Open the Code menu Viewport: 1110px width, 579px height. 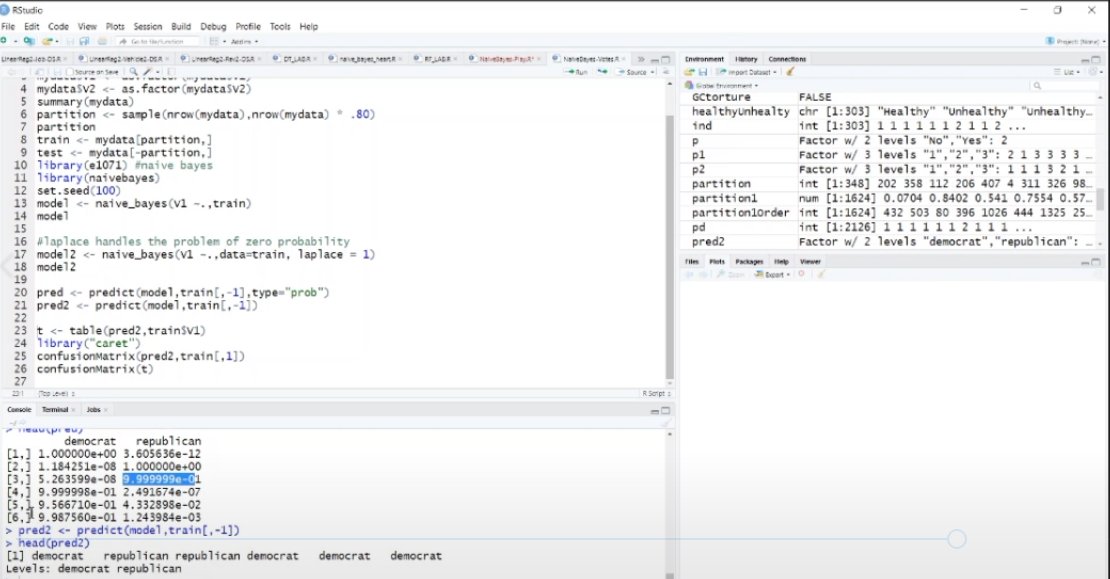[58, 26]
